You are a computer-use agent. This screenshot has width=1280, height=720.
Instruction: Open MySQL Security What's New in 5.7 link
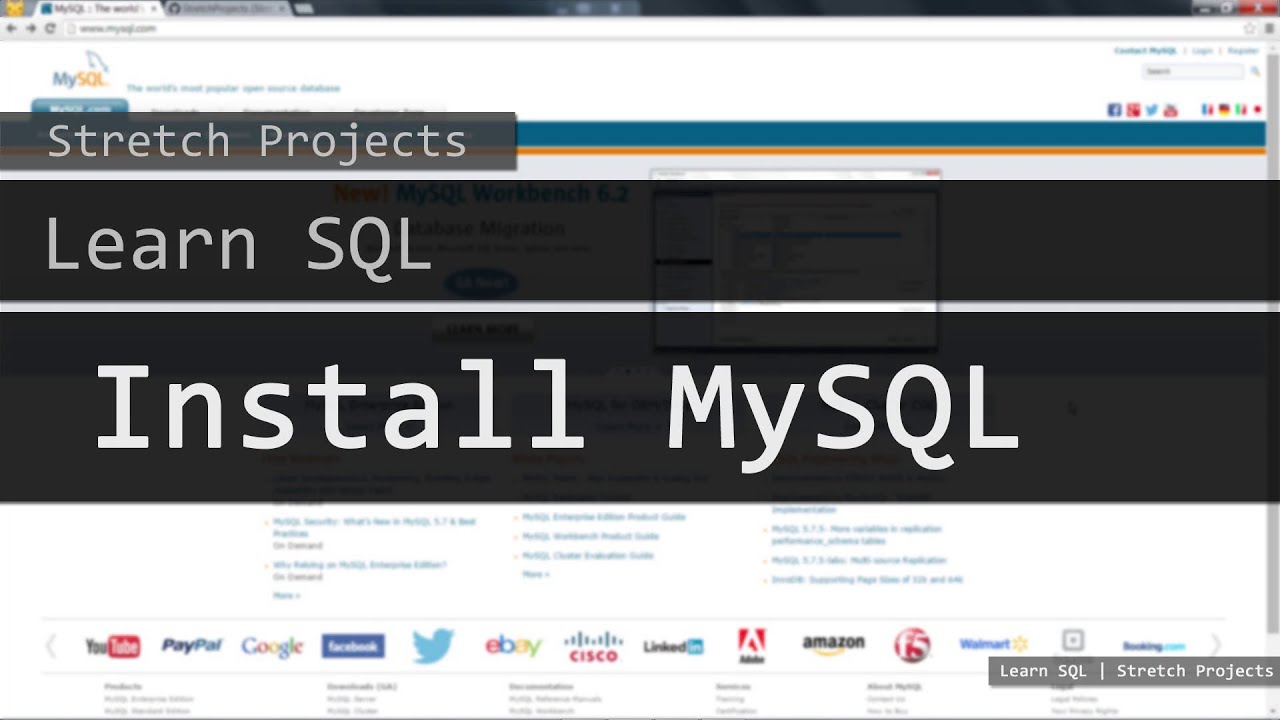(x=374, y=527)
